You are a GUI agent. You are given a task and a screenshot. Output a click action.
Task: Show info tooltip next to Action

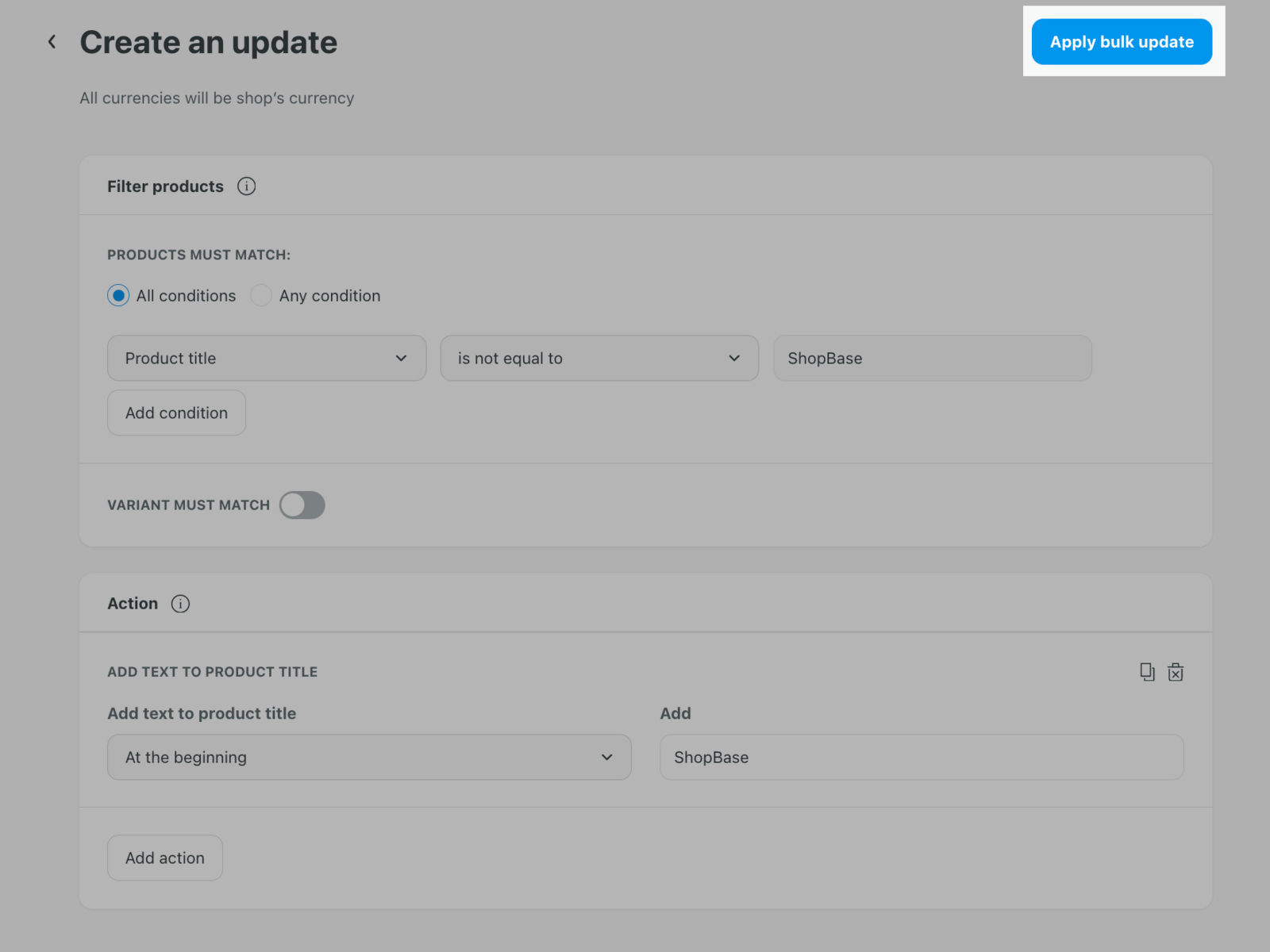[181, 604]
